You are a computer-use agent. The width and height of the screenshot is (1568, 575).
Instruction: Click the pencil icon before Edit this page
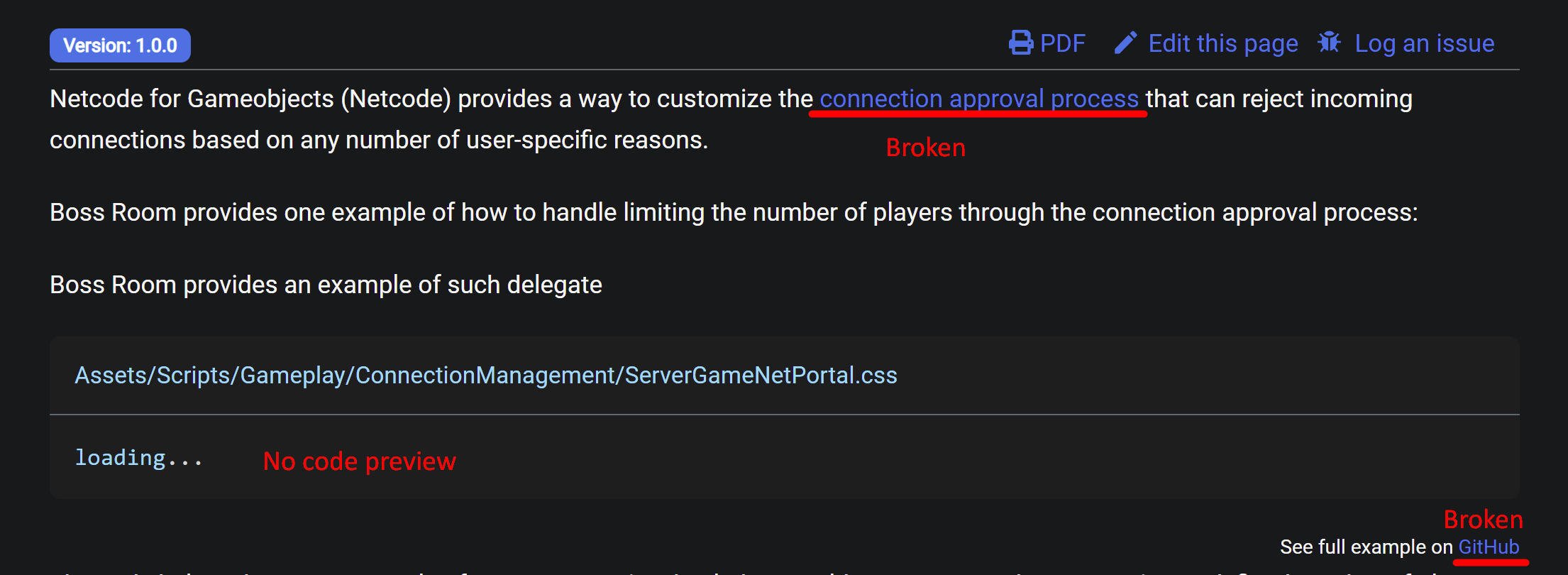coord(1125,43)
